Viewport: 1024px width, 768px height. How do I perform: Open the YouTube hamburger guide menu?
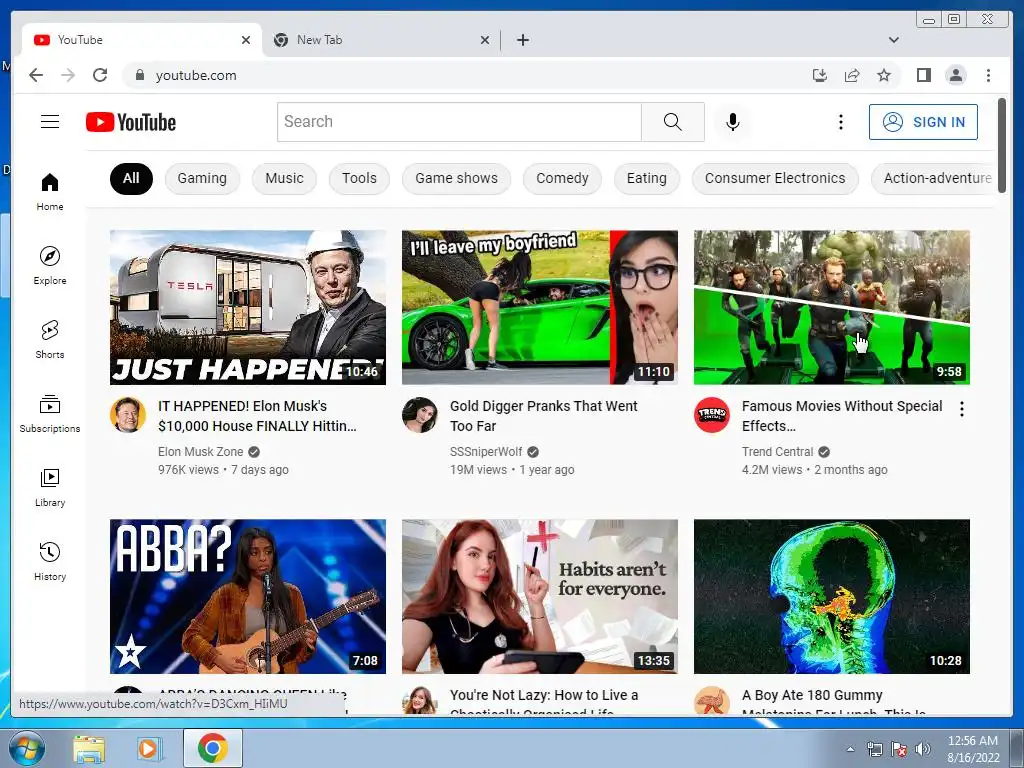pos(50,121)
